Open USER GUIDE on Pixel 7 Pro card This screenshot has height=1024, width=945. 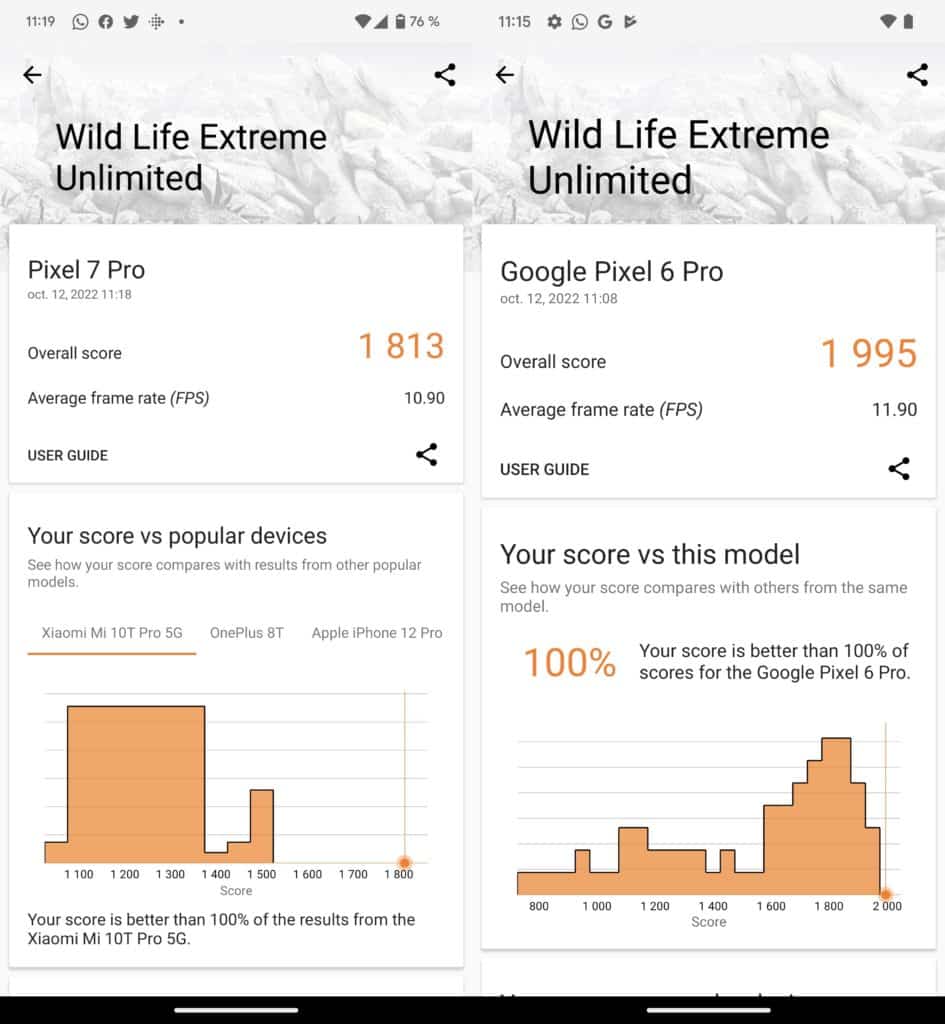[x=67, y=455]
